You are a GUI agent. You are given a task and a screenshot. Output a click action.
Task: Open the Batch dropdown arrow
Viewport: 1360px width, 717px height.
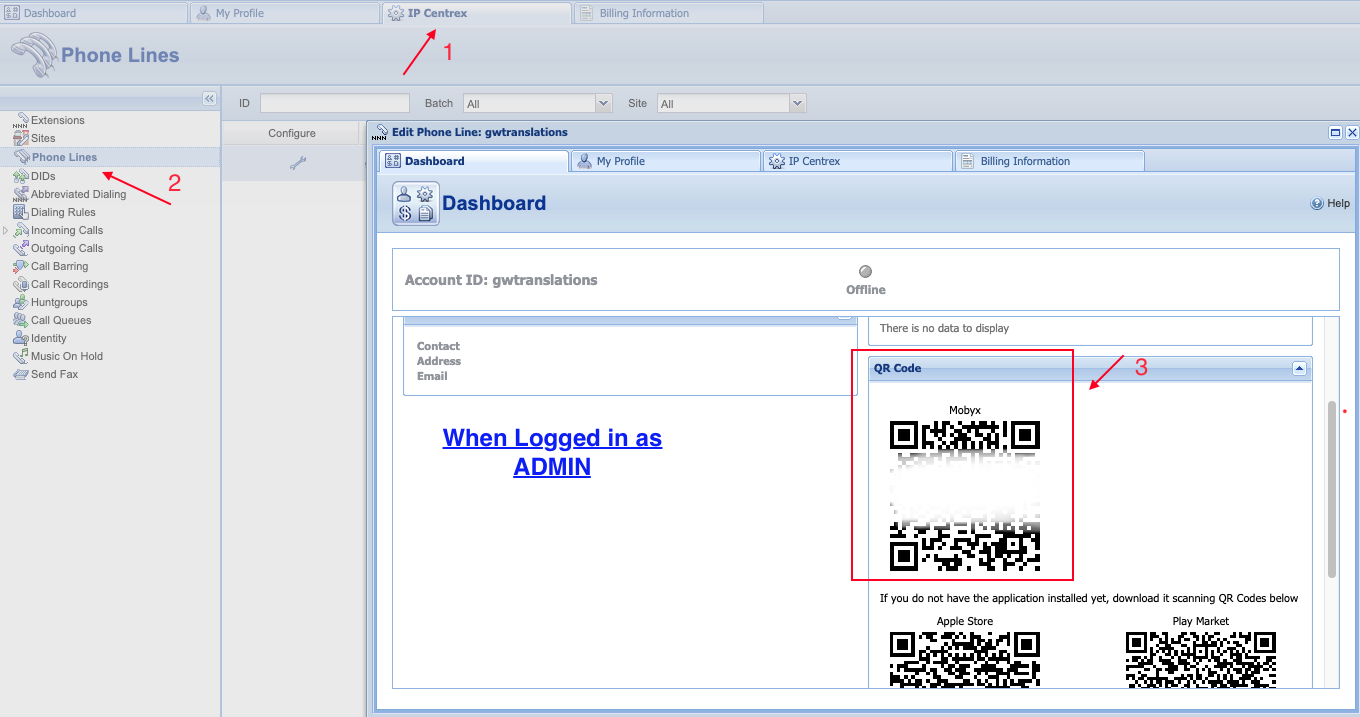coord(603,103)
